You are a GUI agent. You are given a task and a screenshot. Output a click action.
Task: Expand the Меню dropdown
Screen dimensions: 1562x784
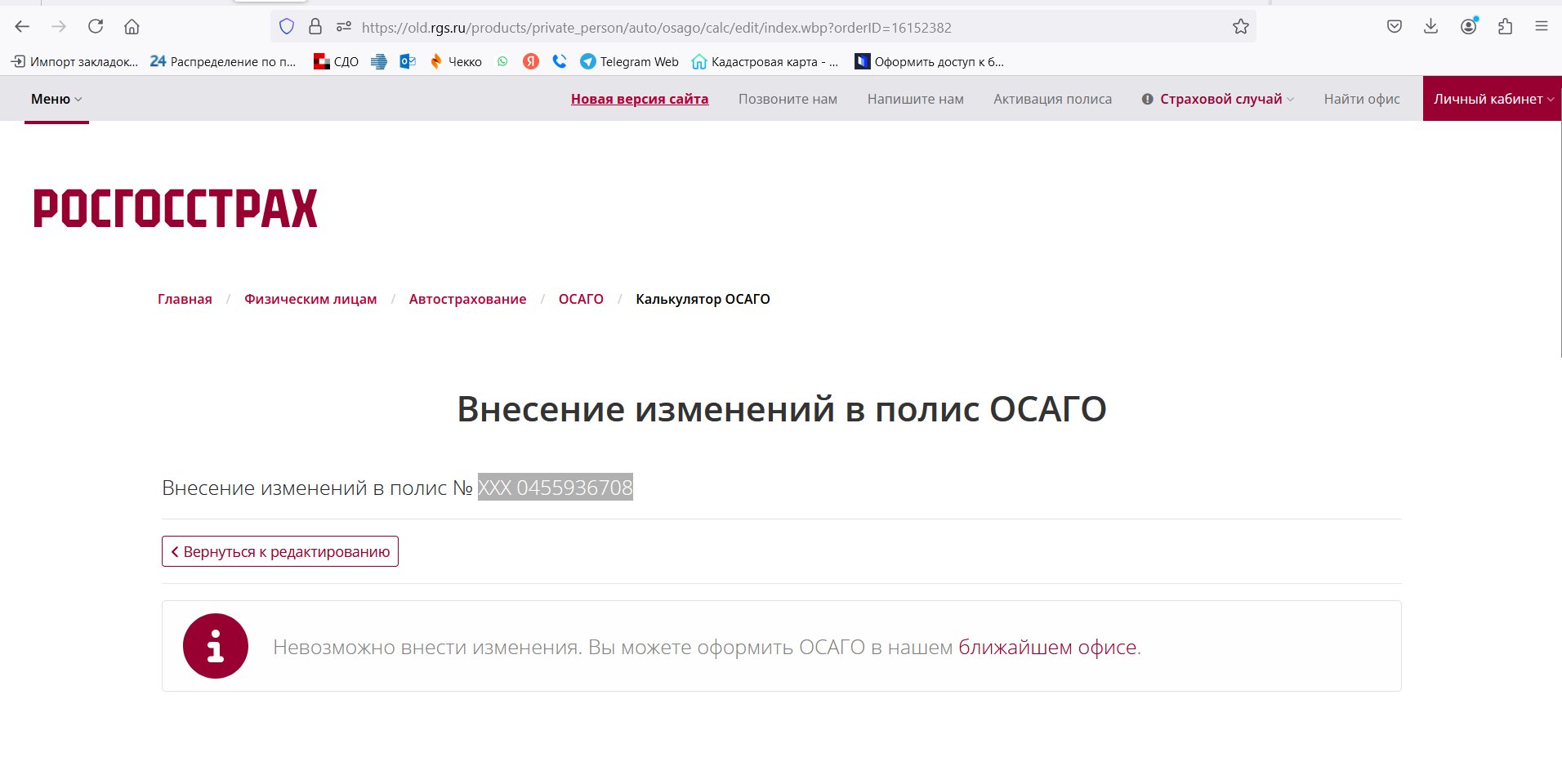[56, 99]
